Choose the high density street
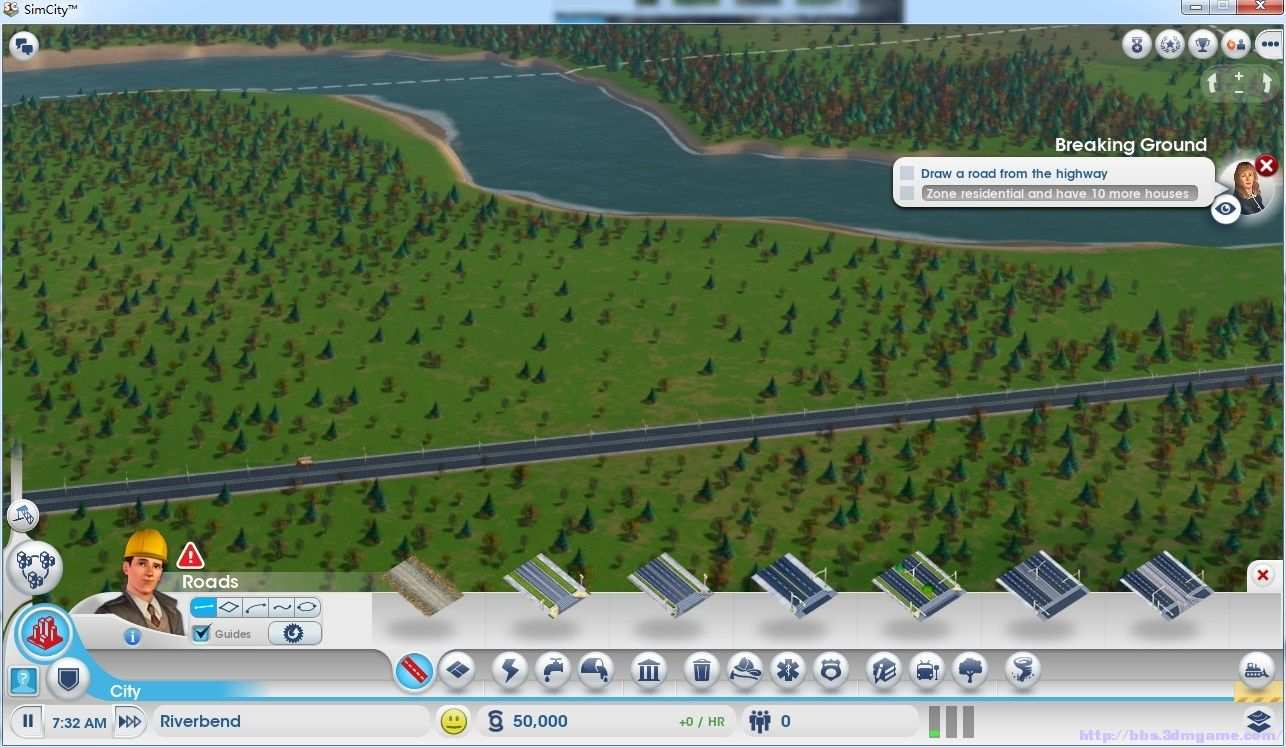 pos(794,586)
